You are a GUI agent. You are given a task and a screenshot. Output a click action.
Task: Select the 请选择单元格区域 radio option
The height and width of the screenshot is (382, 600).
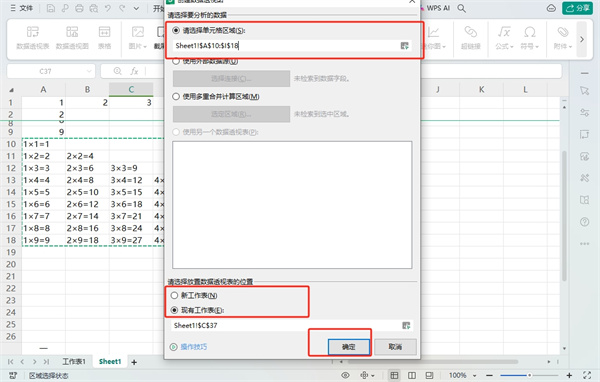pos(176,30)
